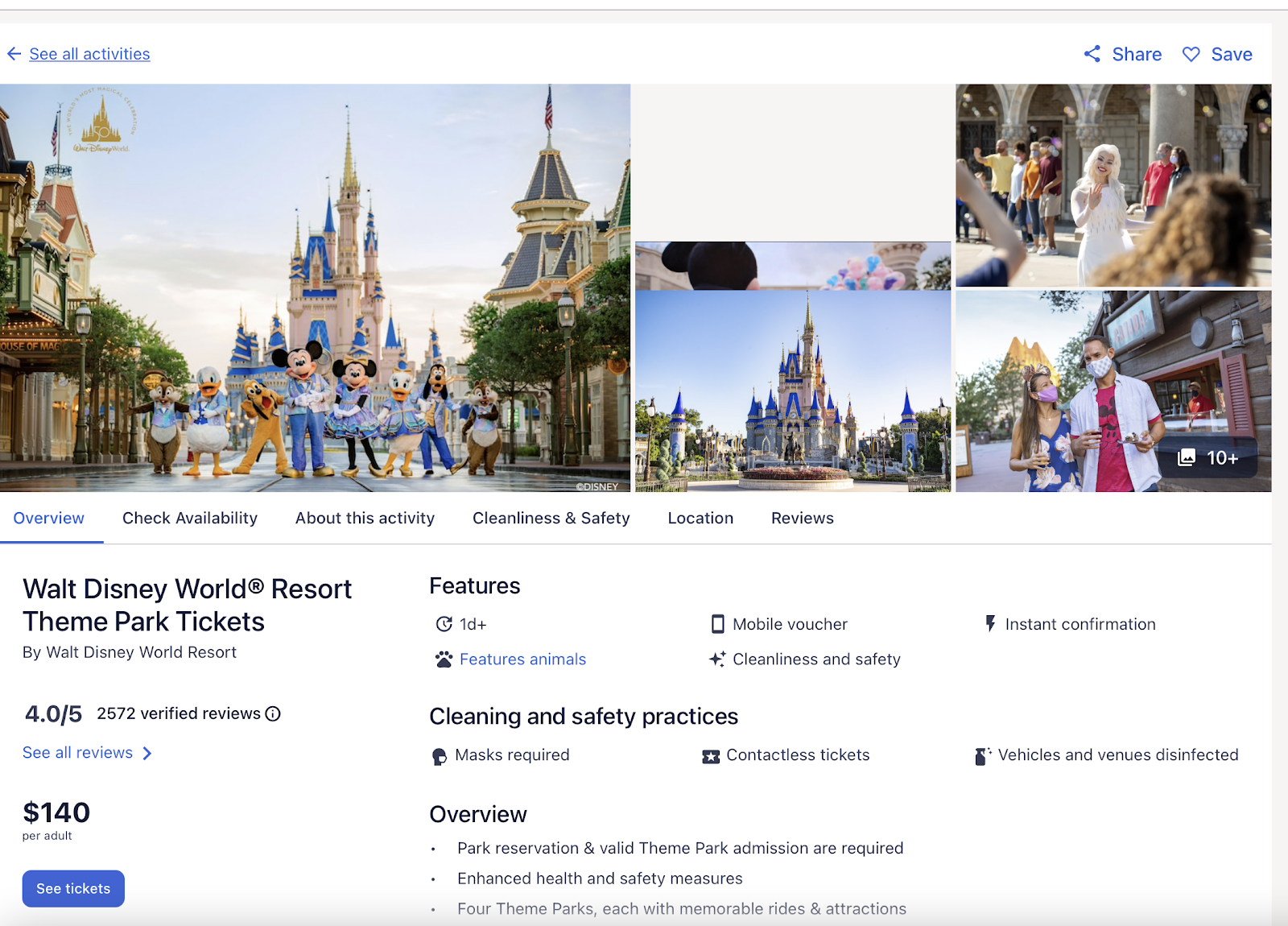Click Vehicles and venues disinfected text

[1118, 755]
